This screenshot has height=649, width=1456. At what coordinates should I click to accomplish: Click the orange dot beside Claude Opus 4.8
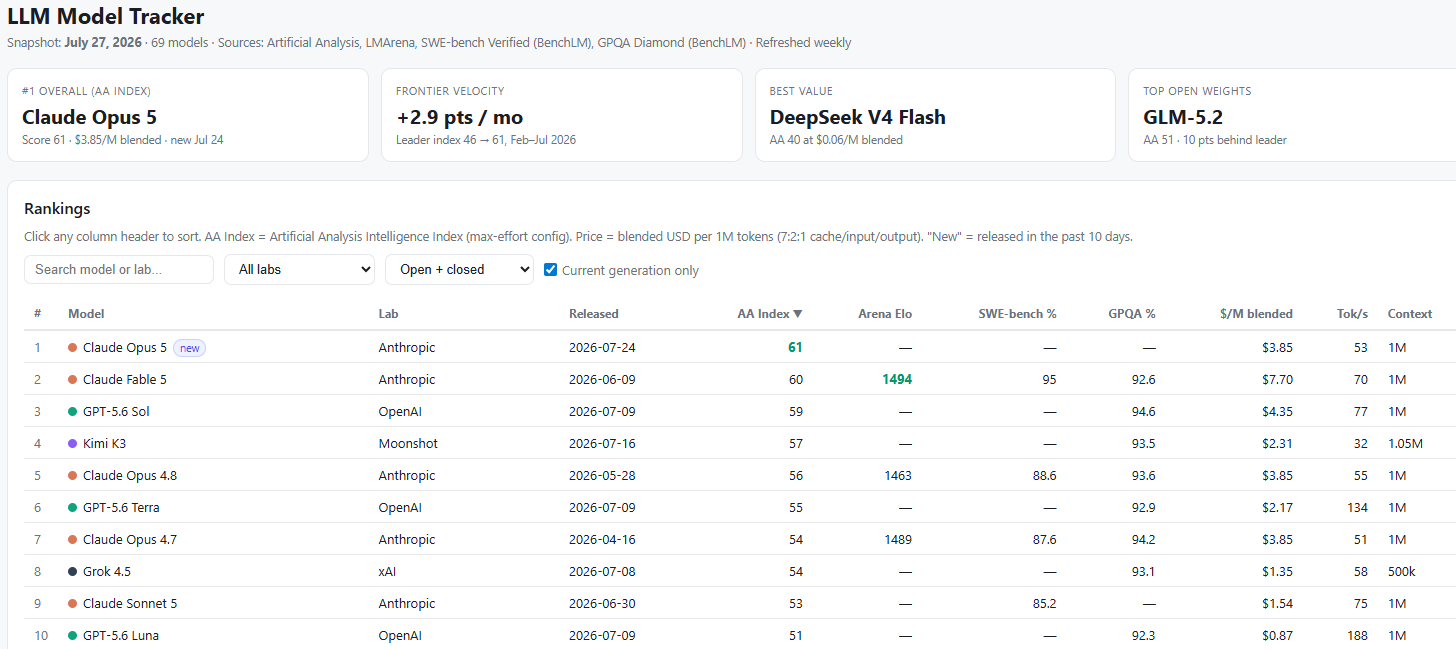coord(72,475)
